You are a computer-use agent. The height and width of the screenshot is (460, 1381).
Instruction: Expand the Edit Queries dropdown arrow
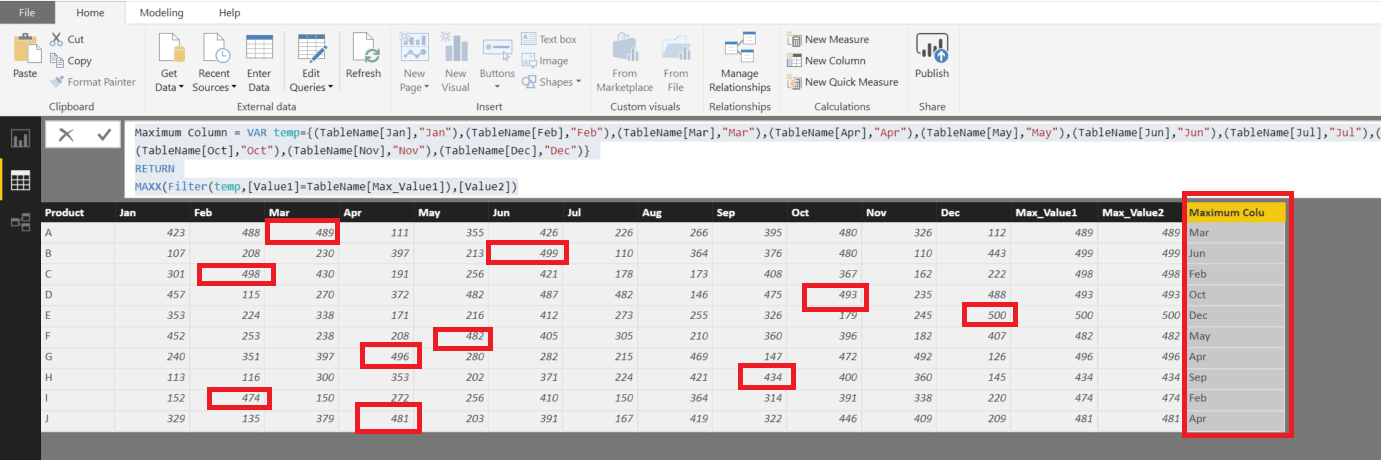point(330,88)
